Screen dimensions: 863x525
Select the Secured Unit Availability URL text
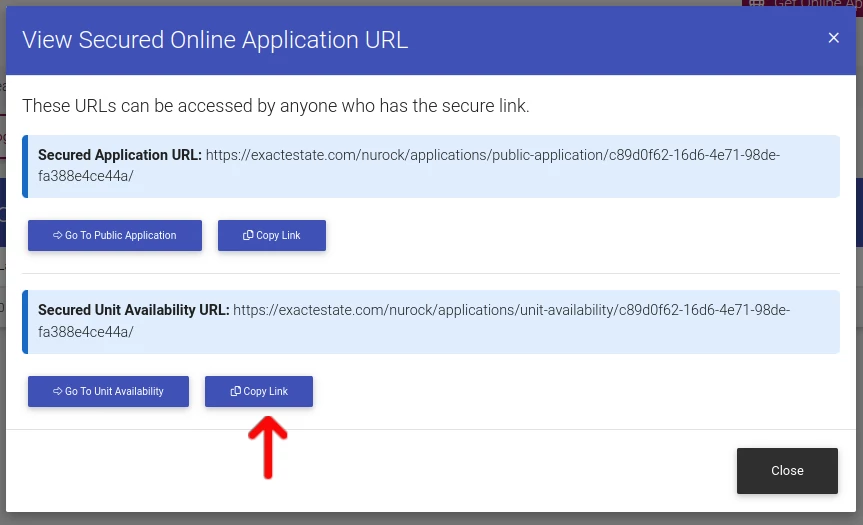point(414,321)
